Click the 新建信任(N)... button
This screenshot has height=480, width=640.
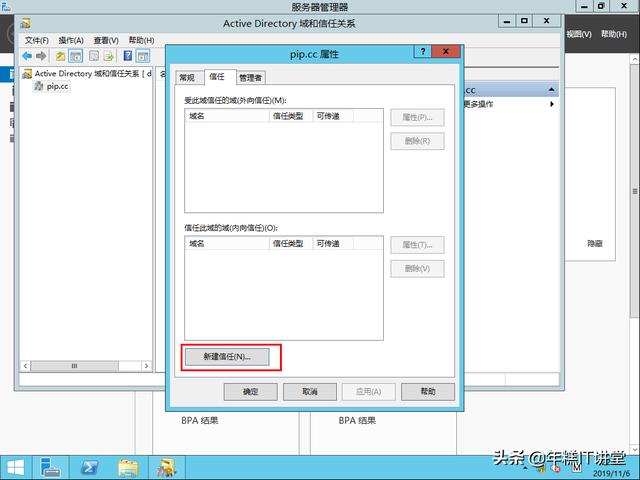[227, 357]
